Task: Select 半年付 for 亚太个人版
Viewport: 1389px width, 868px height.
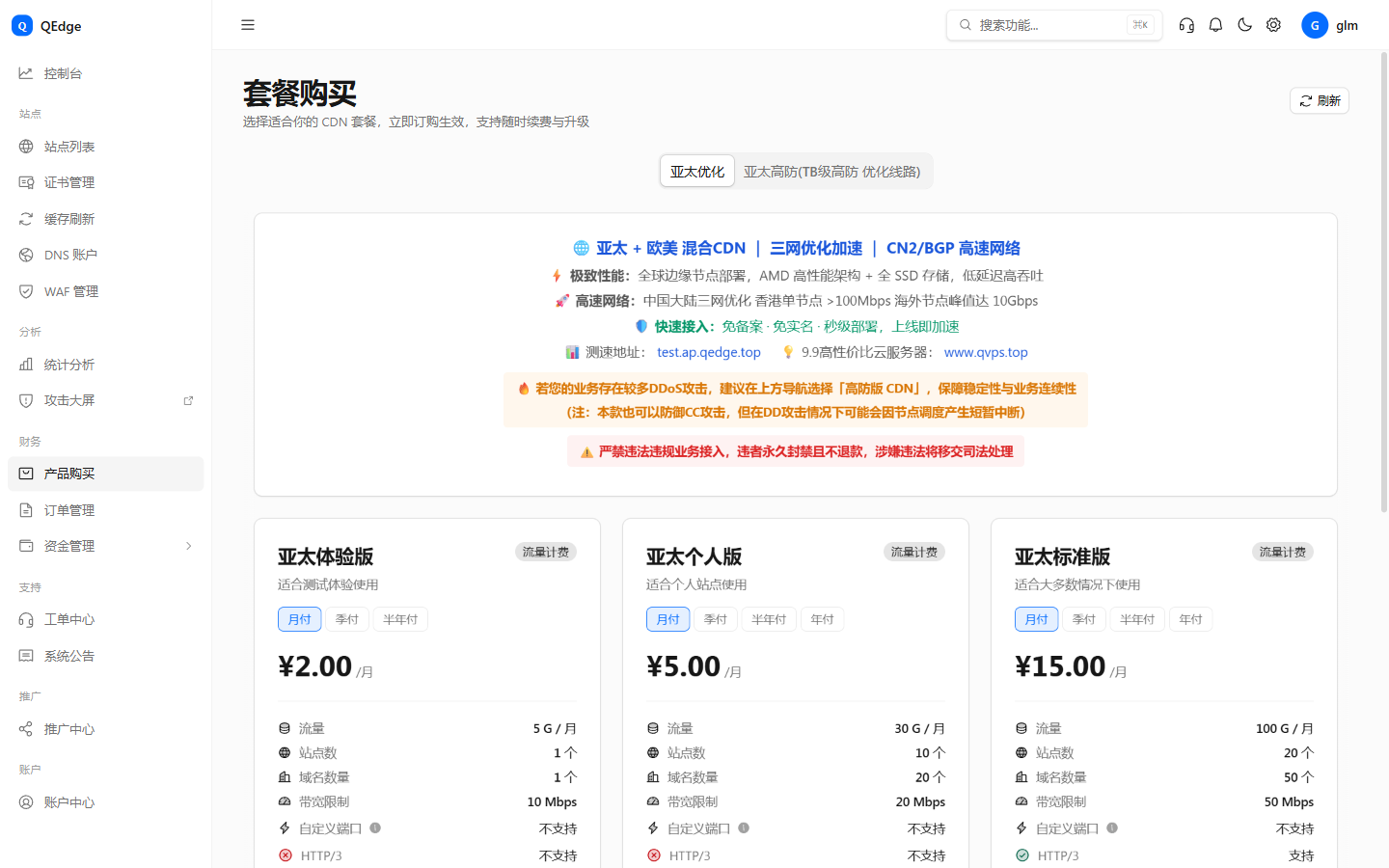Action: 769,619
